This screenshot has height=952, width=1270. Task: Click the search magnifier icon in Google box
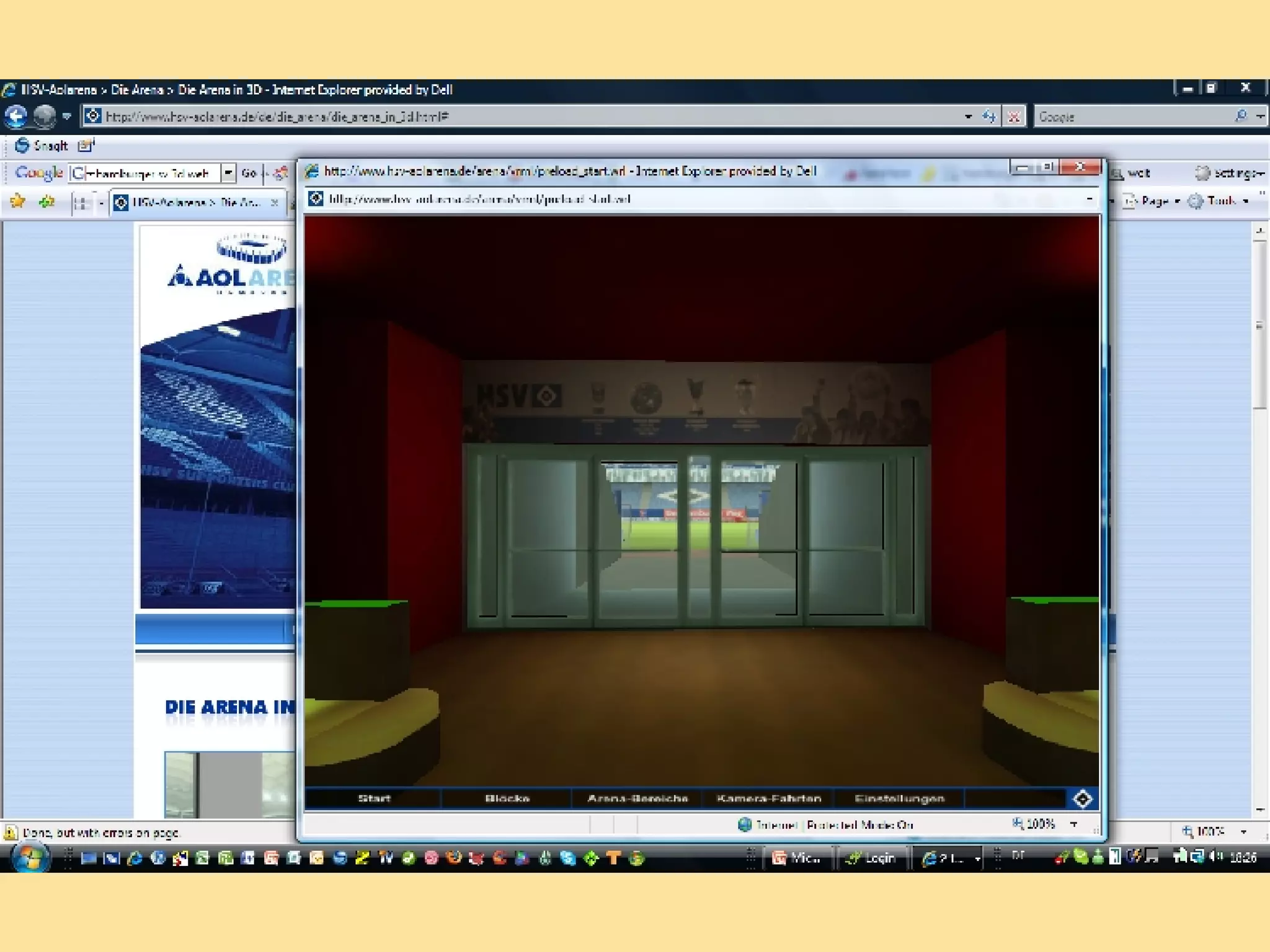(1240, 116)
